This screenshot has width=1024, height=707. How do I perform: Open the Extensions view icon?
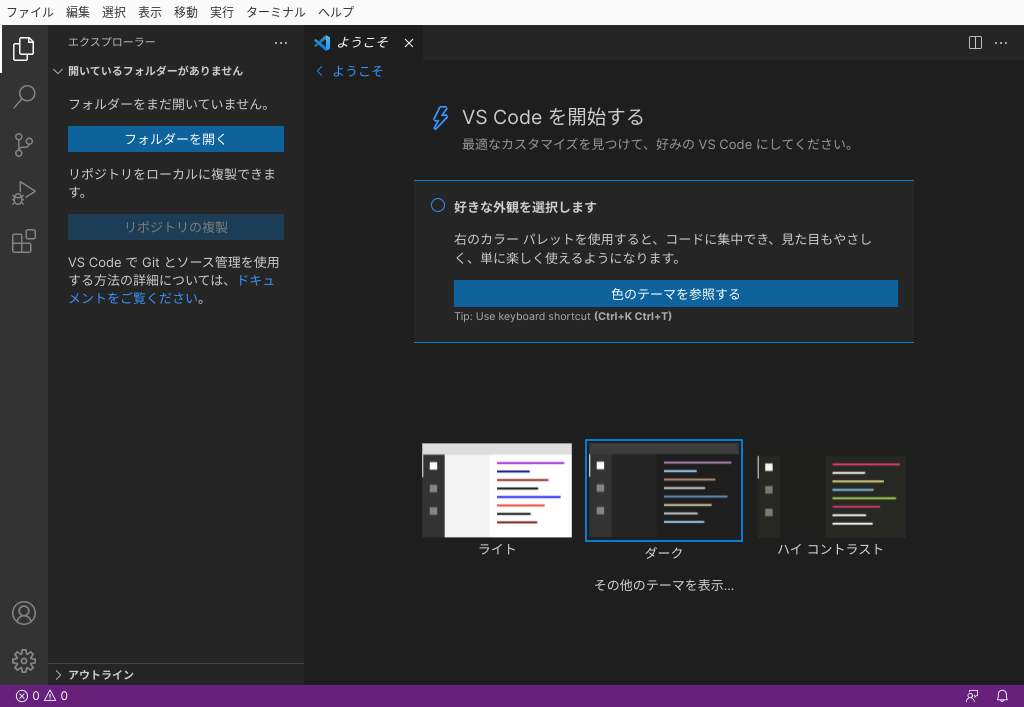(24, 241)
